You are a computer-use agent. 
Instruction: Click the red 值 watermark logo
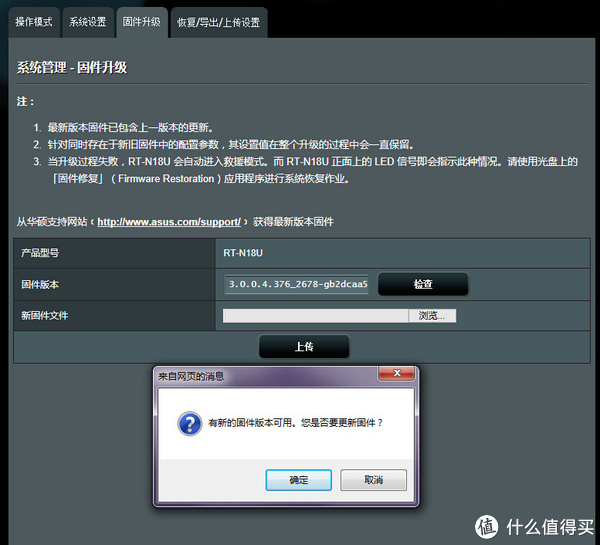(487, 526)
